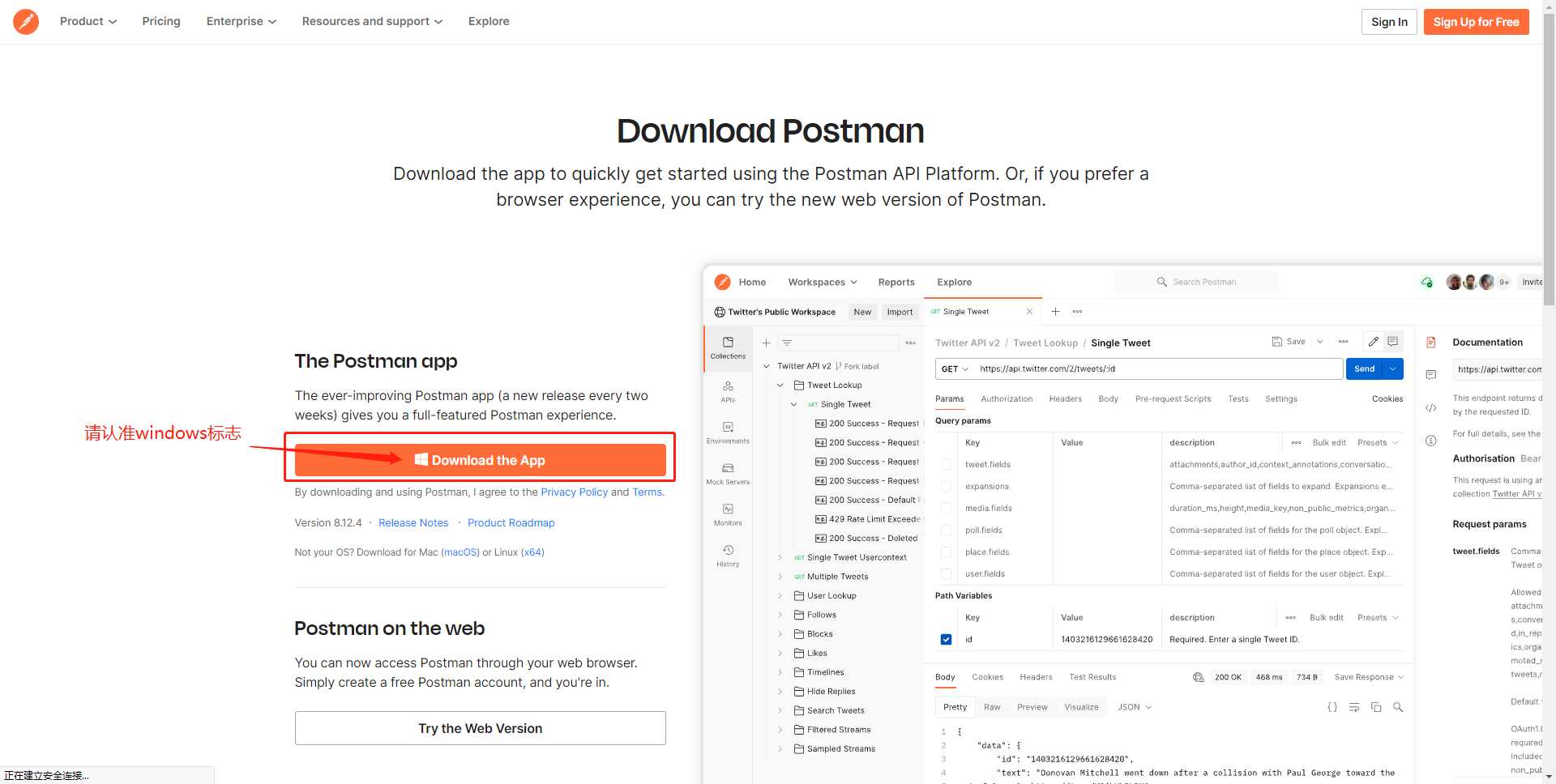Open the Cookies link at right
The image size is (1556, 784).
click(1387, 398)
